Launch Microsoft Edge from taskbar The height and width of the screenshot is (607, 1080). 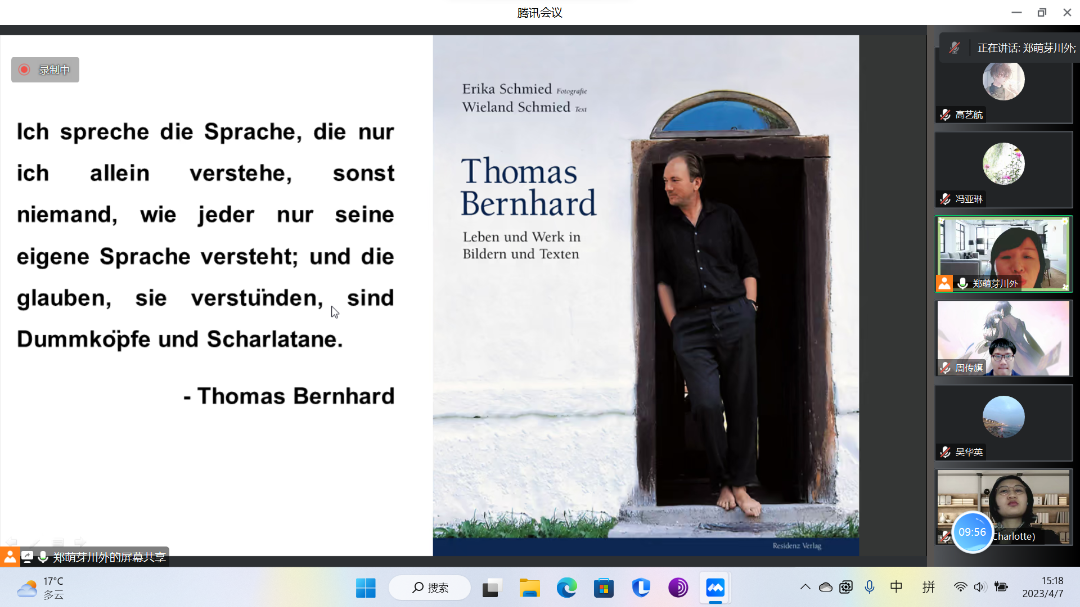tap(567, 588)
